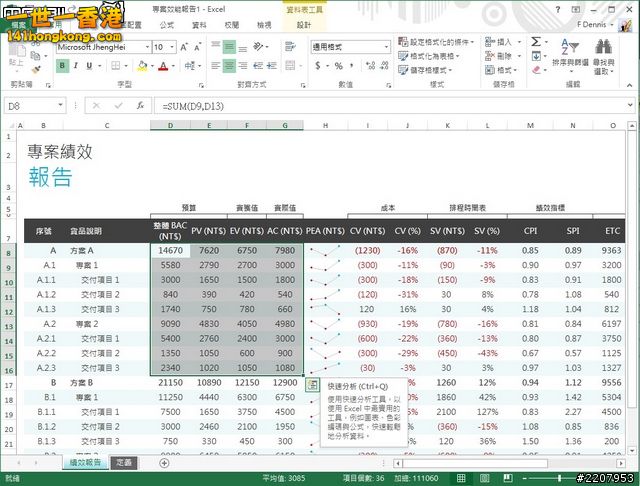Open the font size dropdown

[171, 47]
